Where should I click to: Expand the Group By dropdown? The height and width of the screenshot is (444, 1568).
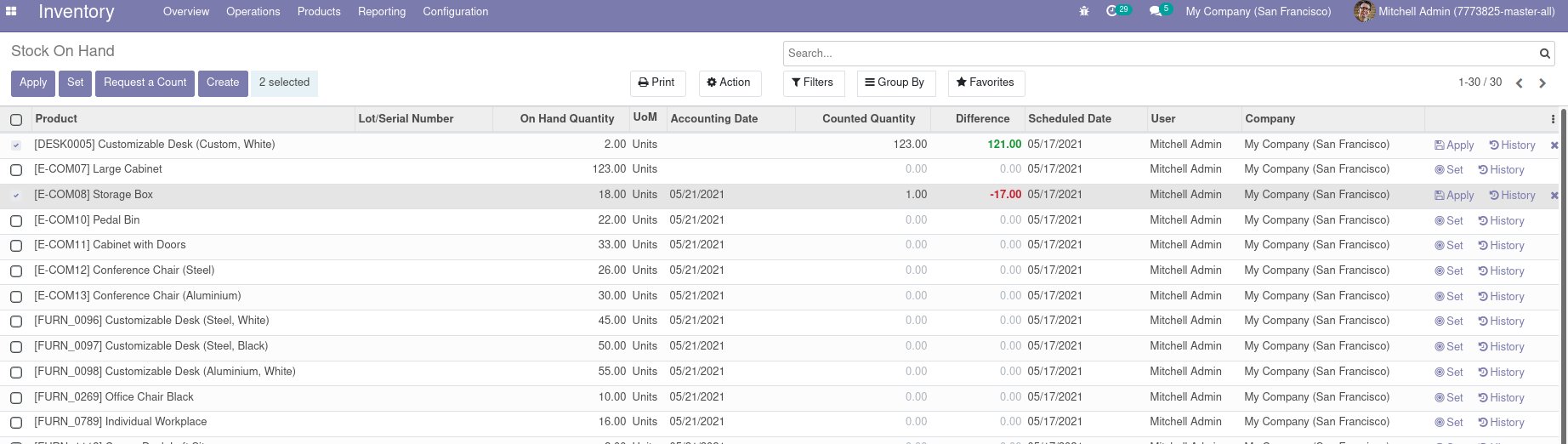895,83
